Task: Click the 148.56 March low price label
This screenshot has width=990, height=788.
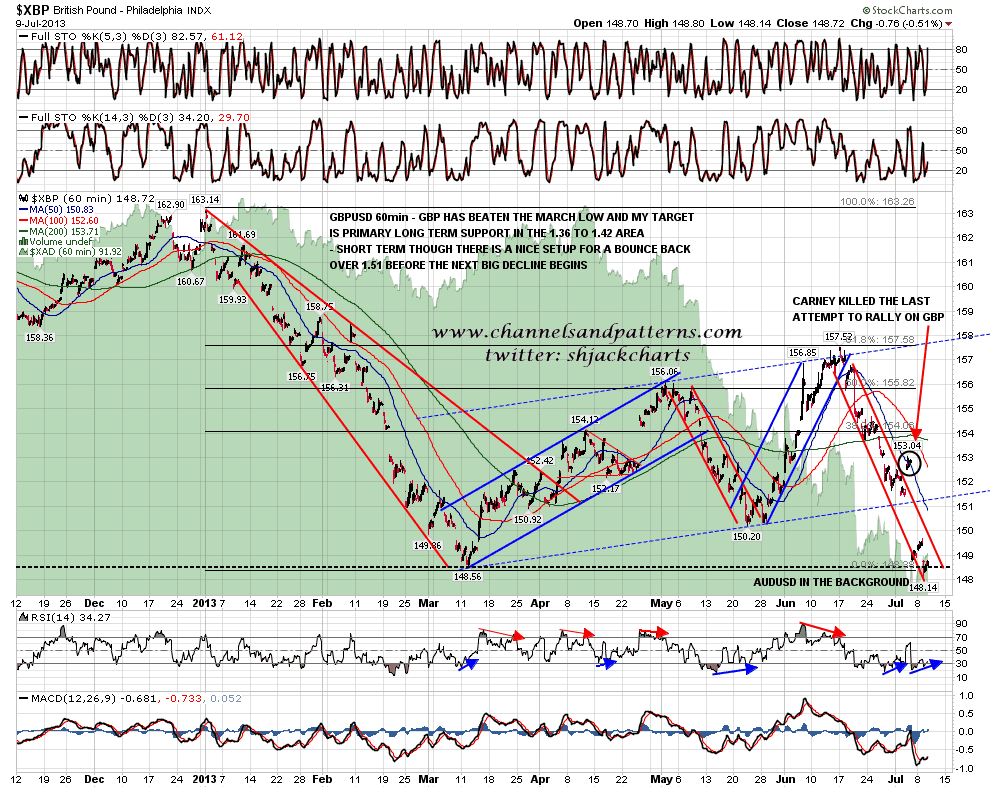Action: coord(467,577)
